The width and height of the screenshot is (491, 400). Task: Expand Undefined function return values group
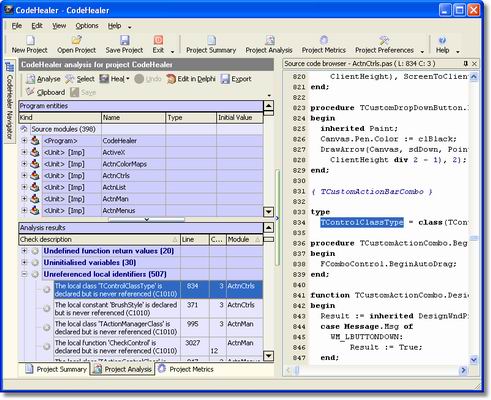(24, 251)
